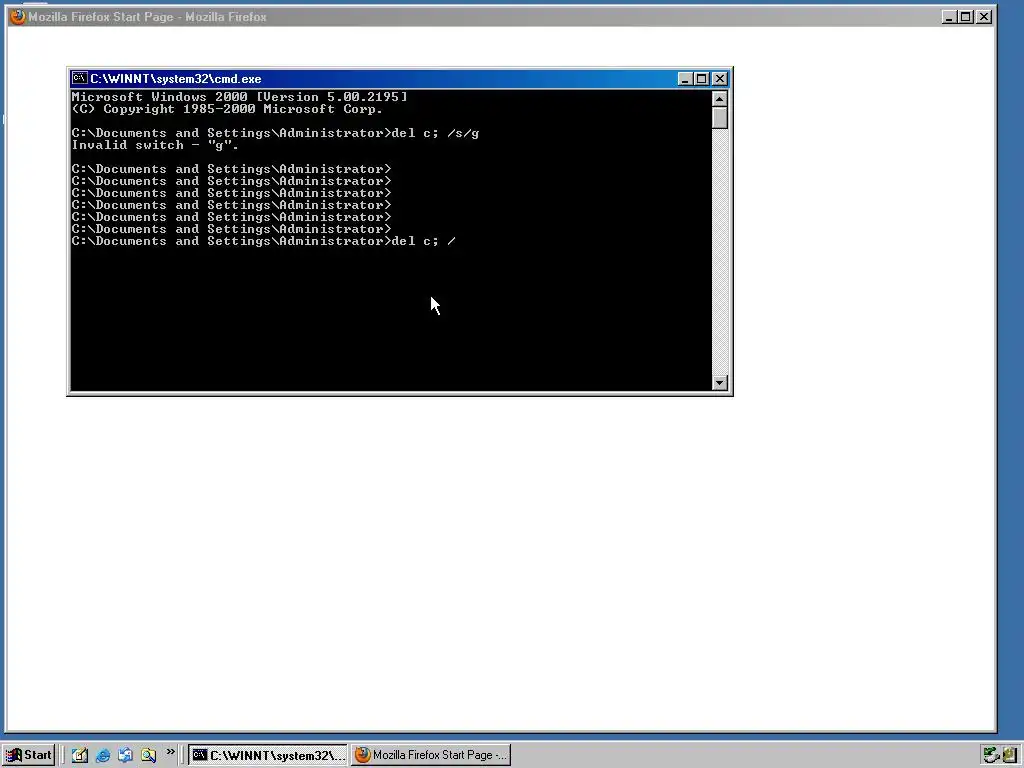Click the cmd scrollbar up arrow
This screenshot has width=1024, height=768.
(x=720, y=99)
